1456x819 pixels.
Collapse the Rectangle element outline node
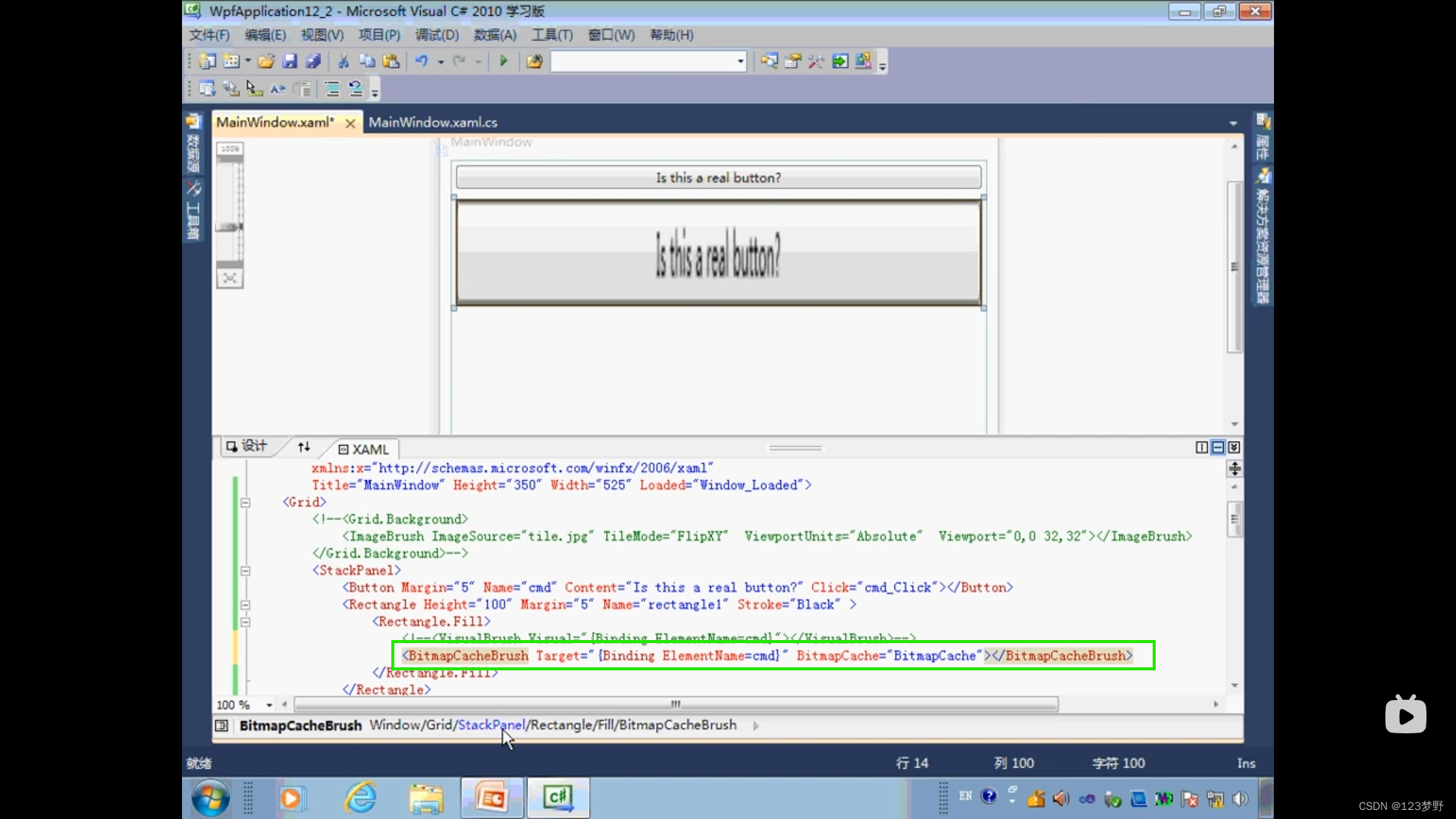[x=246, y=604]
